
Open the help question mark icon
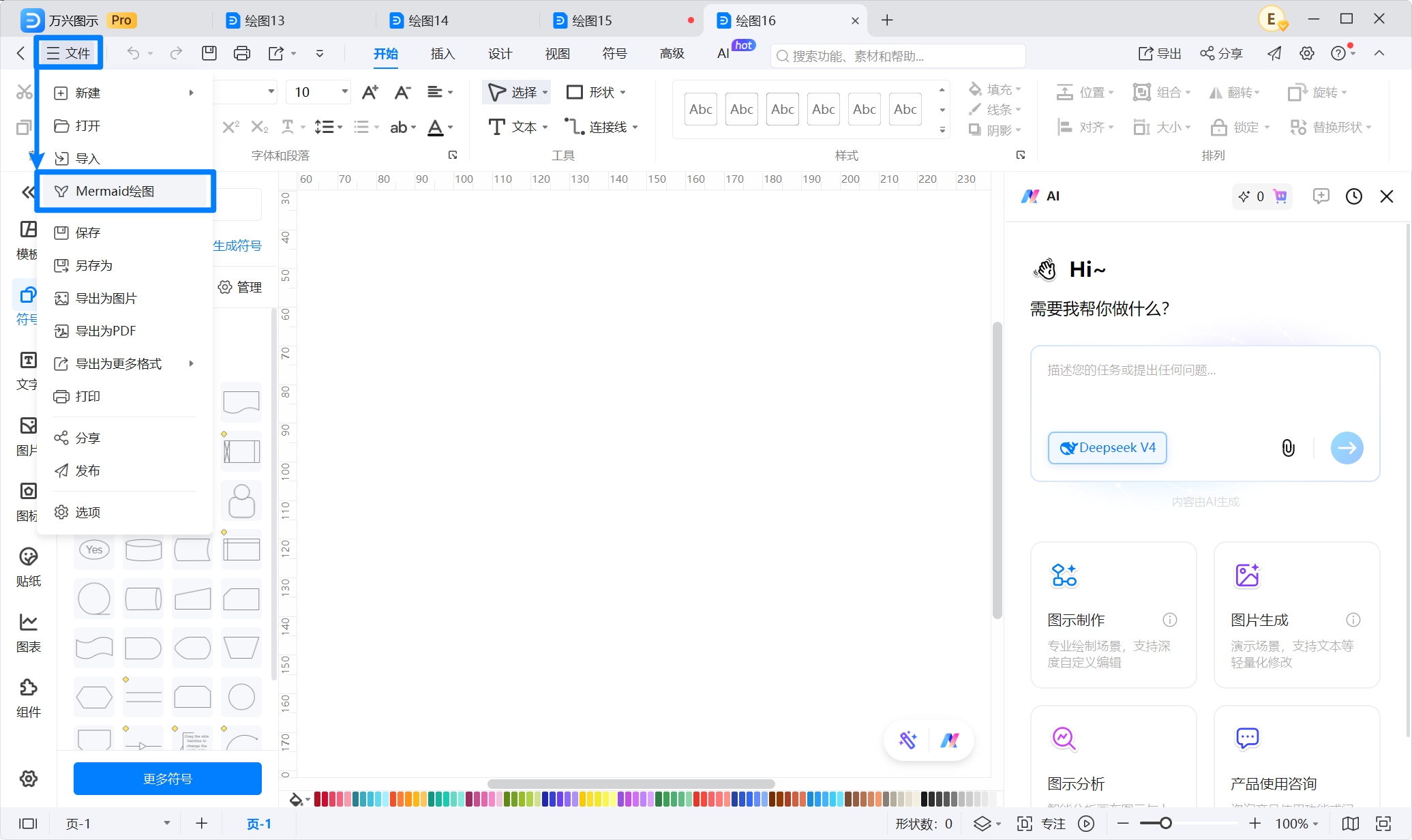(x=1338, y=54)
